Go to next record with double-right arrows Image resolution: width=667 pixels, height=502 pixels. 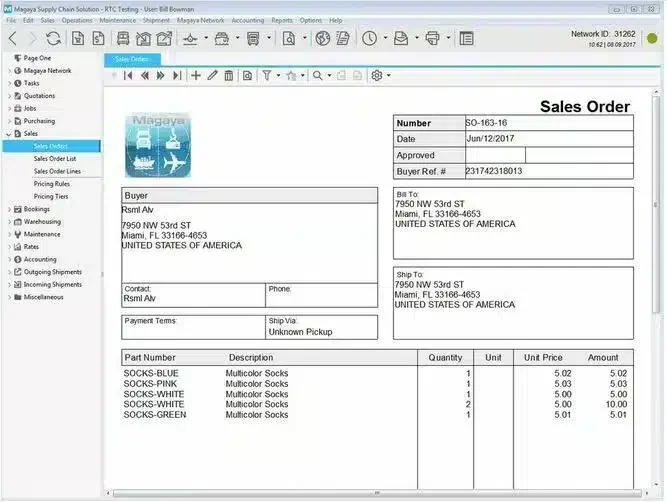tap(161, 76)
